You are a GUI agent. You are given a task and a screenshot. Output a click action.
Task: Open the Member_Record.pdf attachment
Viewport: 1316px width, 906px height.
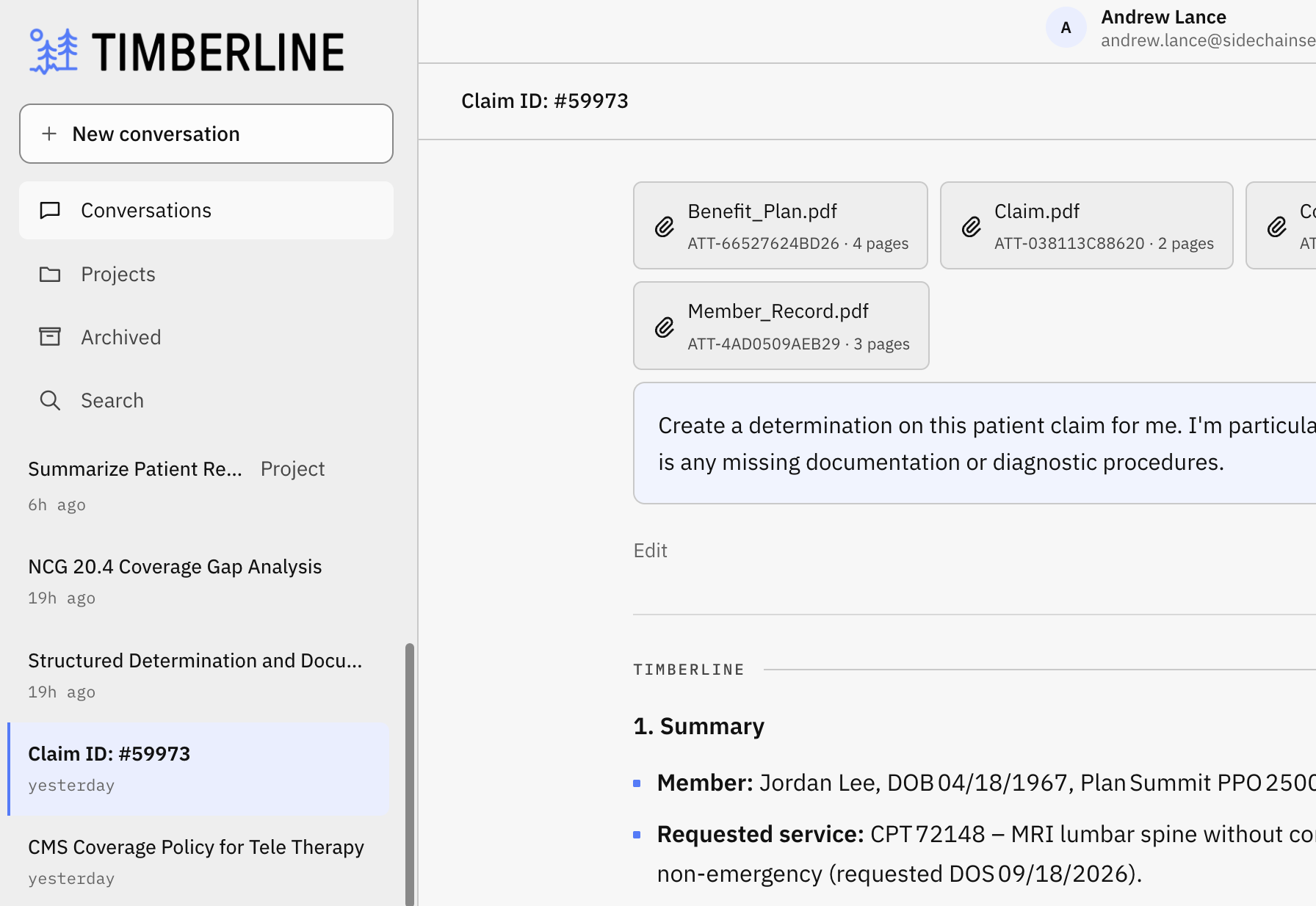tap(781, 325)
